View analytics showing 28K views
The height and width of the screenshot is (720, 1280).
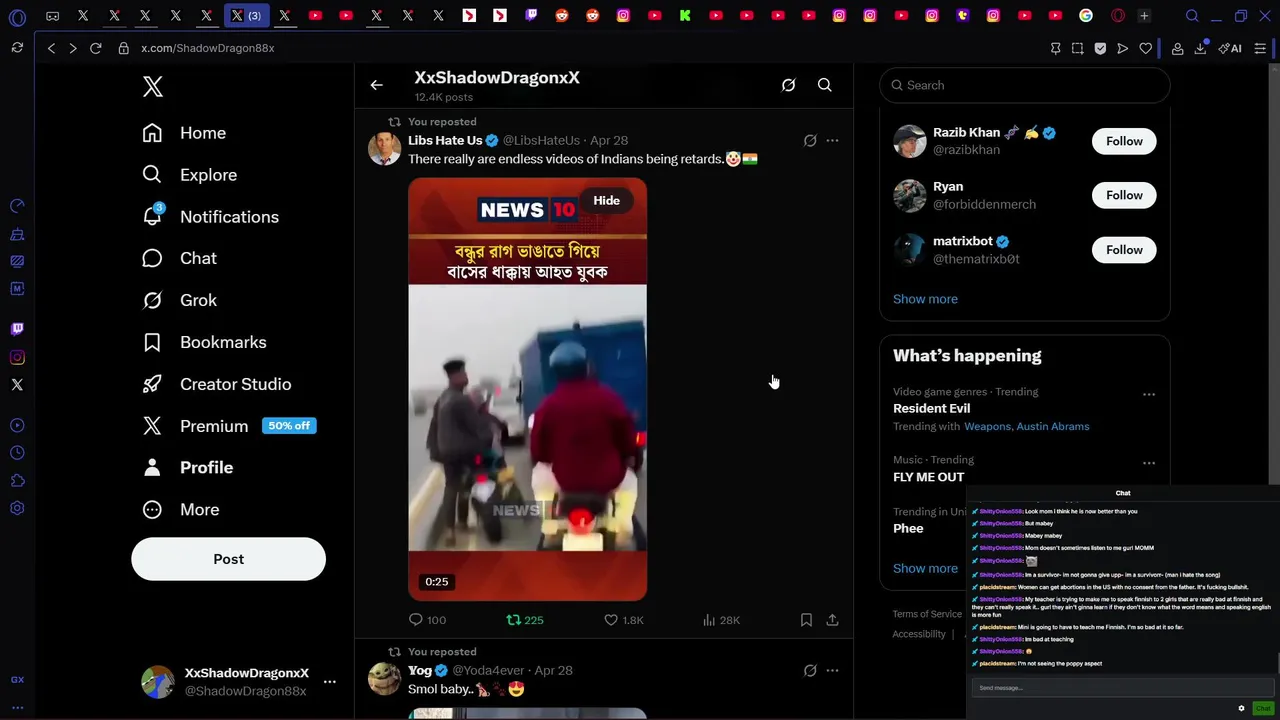click(x=721, y=620)
